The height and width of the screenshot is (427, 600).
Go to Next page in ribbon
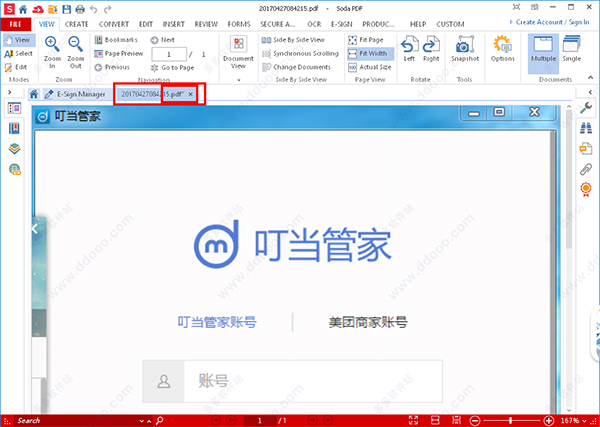point(163,40)
